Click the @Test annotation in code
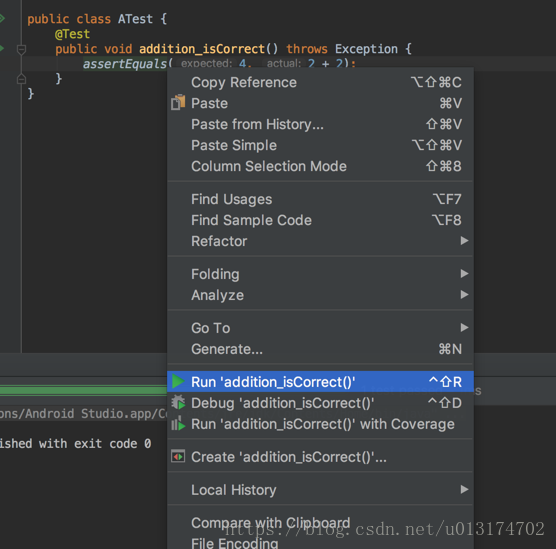Screen dimensions: 556x549 (72, 34)
